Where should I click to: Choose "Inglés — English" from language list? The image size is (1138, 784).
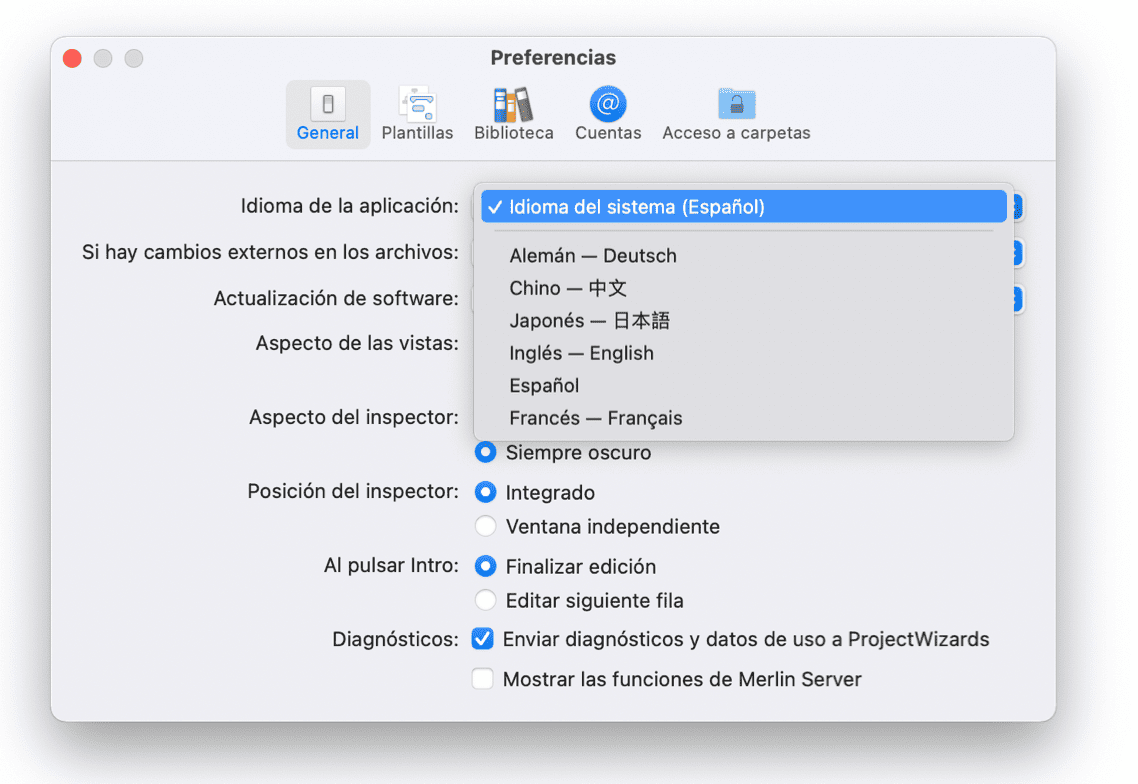(x=581, y=353)
